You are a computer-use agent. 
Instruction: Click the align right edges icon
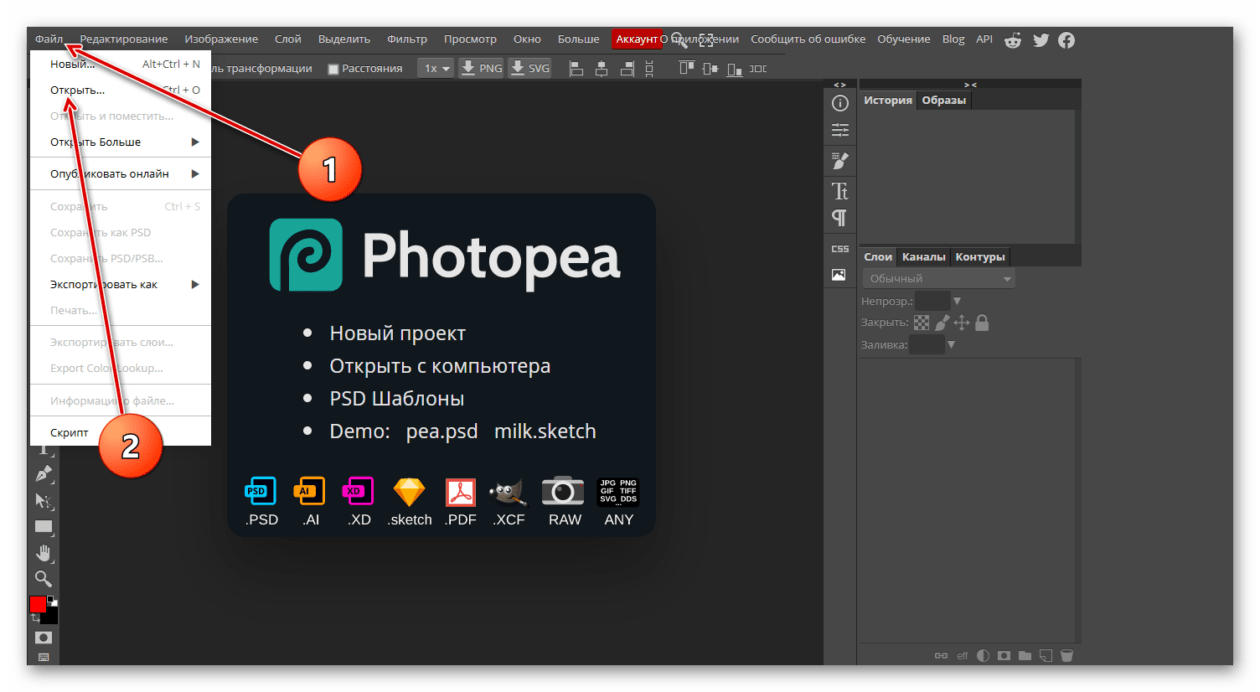point(626,68)
